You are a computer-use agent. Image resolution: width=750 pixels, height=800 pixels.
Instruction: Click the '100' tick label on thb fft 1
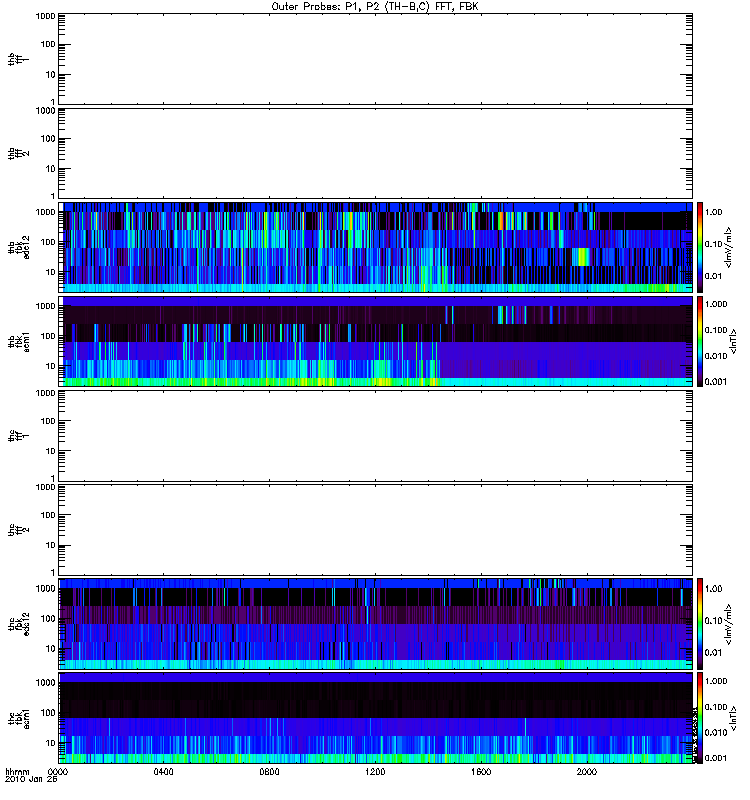tap(48, 44)
